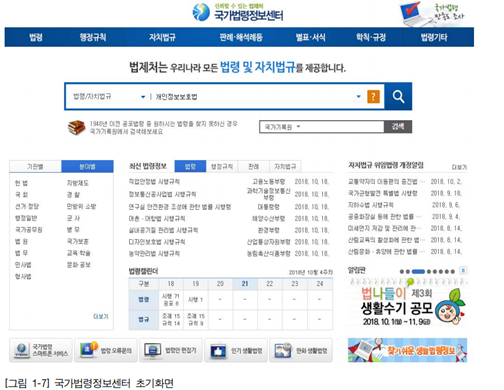Open the 국가보훈 category
The height and width of the screenshot is (390, 504).
[x=78, y=241]
